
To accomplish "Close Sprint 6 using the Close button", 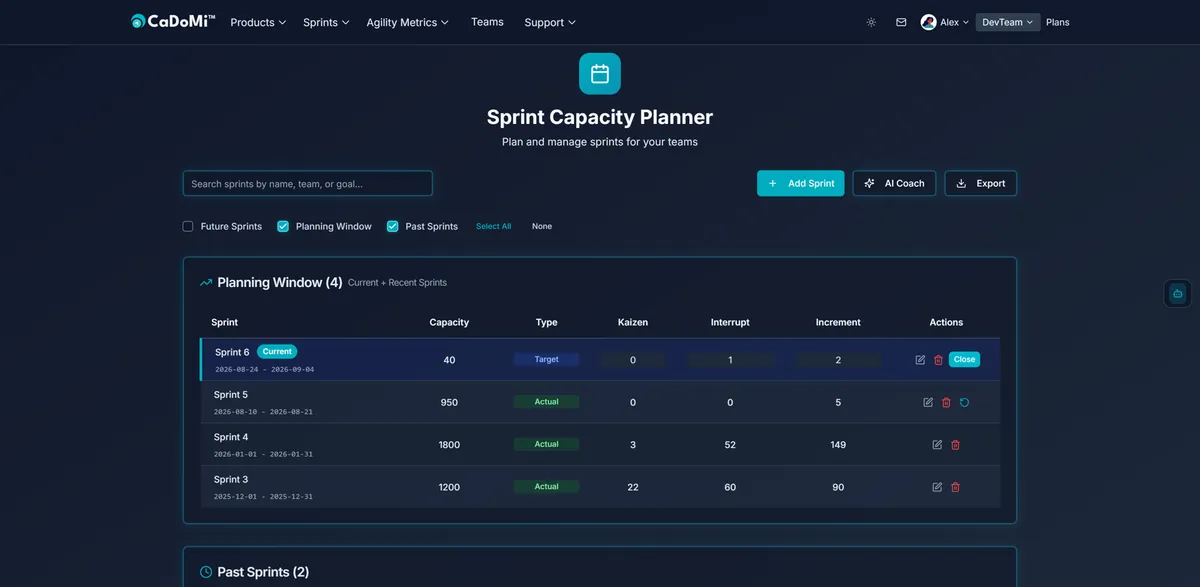I will pyautogui.click(x=964, y=359).
